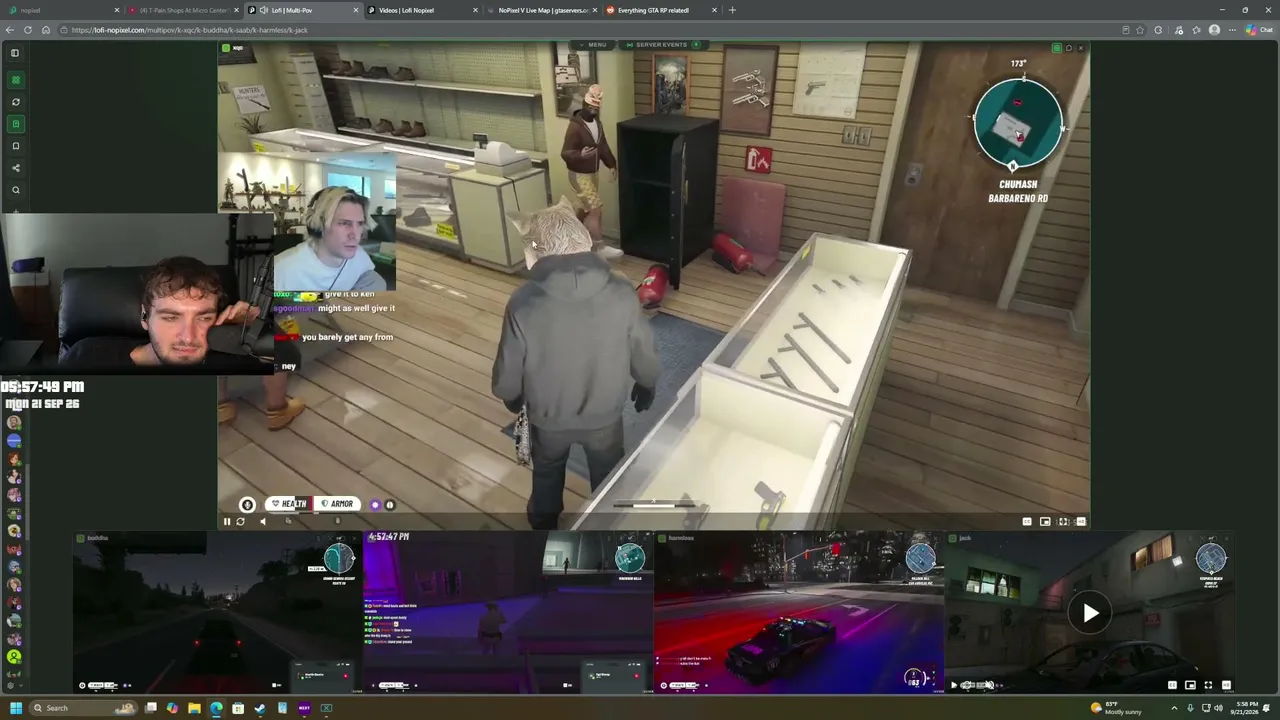Enter fullscreen on the main stream
Screen dimensions: 1280x720
[1063, 521]
